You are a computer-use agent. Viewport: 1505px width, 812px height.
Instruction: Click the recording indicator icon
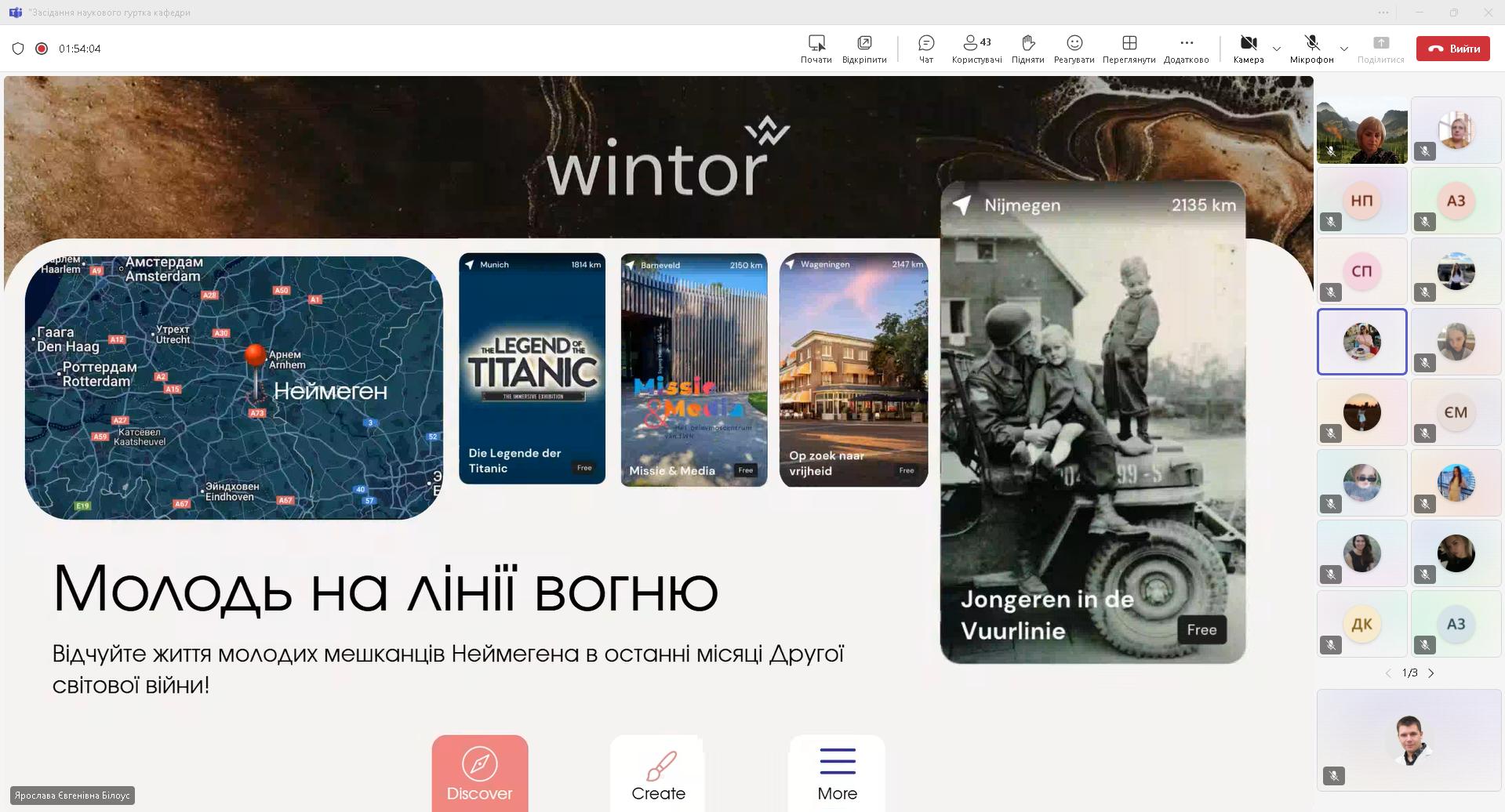pyautogui.click(x=42, y=49)
